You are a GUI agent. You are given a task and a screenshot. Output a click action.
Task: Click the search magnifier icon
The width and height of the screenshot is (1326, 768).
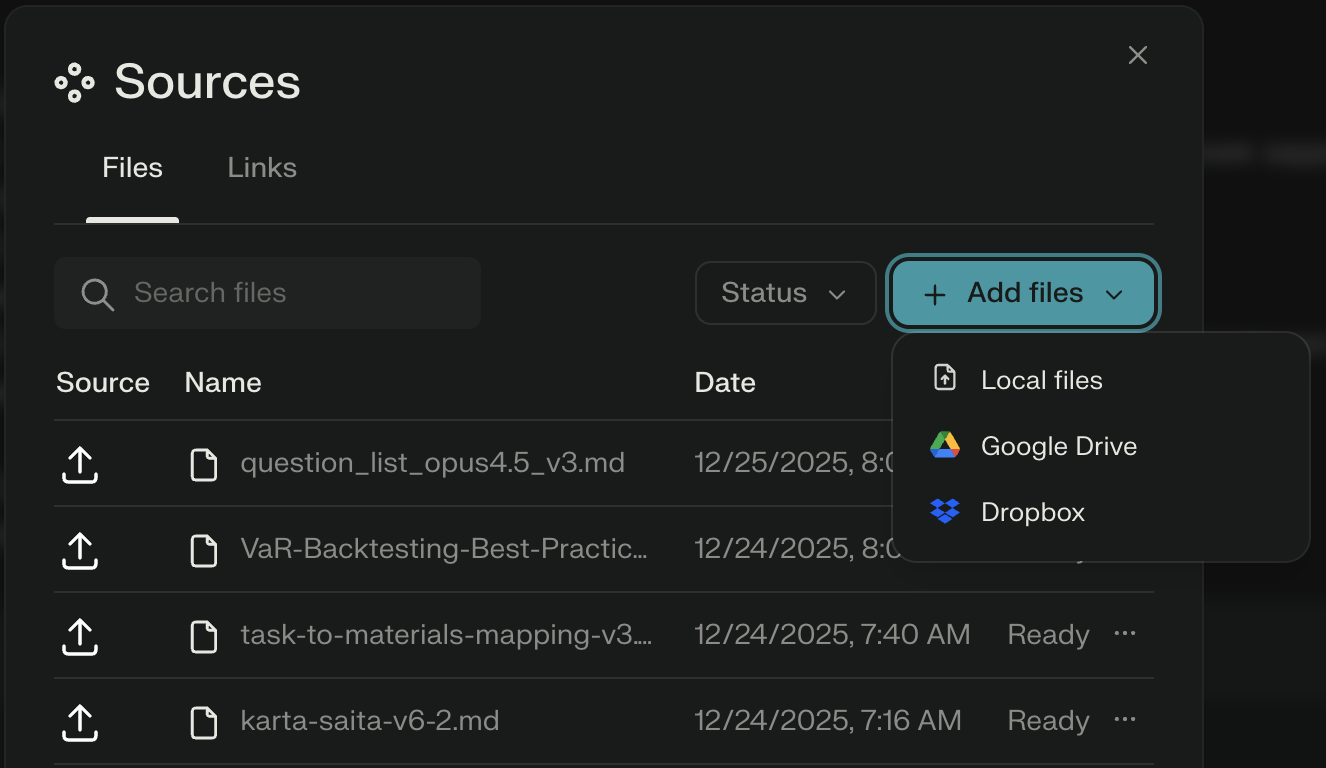point(97,294)
